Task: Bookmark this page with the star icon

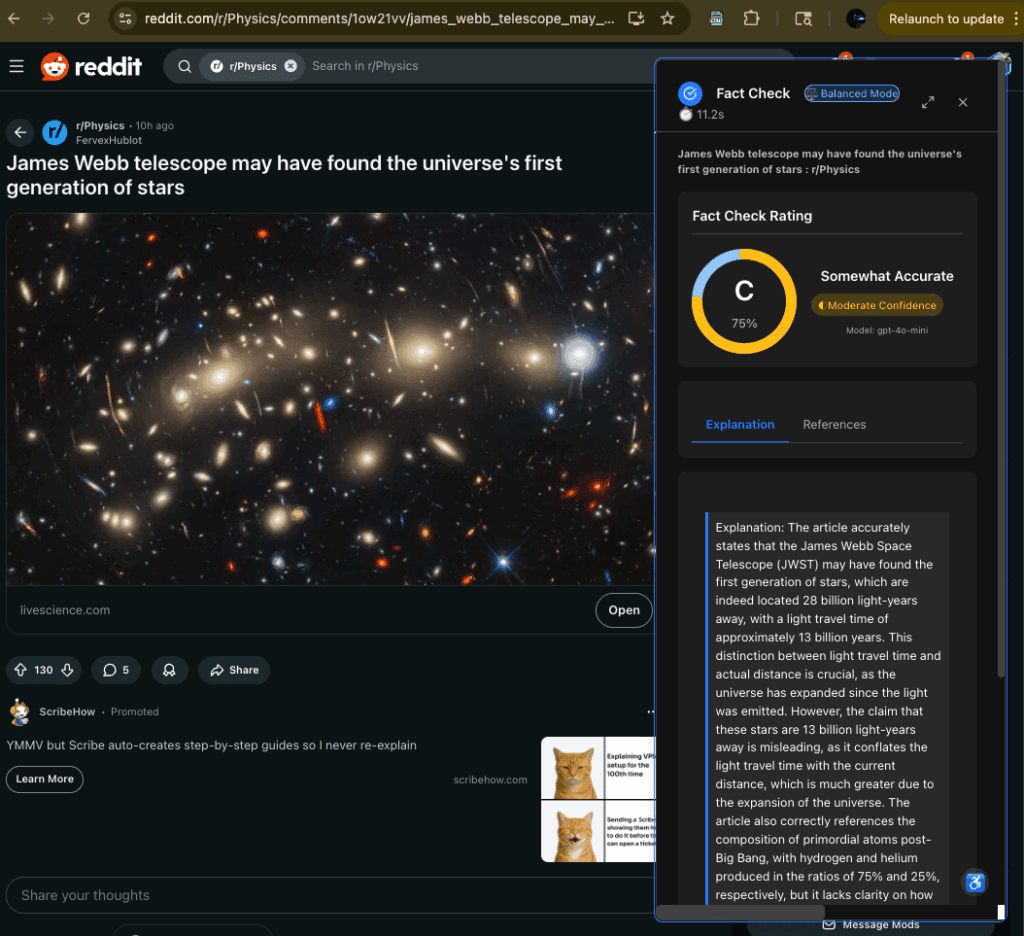Action: (667, 18)
